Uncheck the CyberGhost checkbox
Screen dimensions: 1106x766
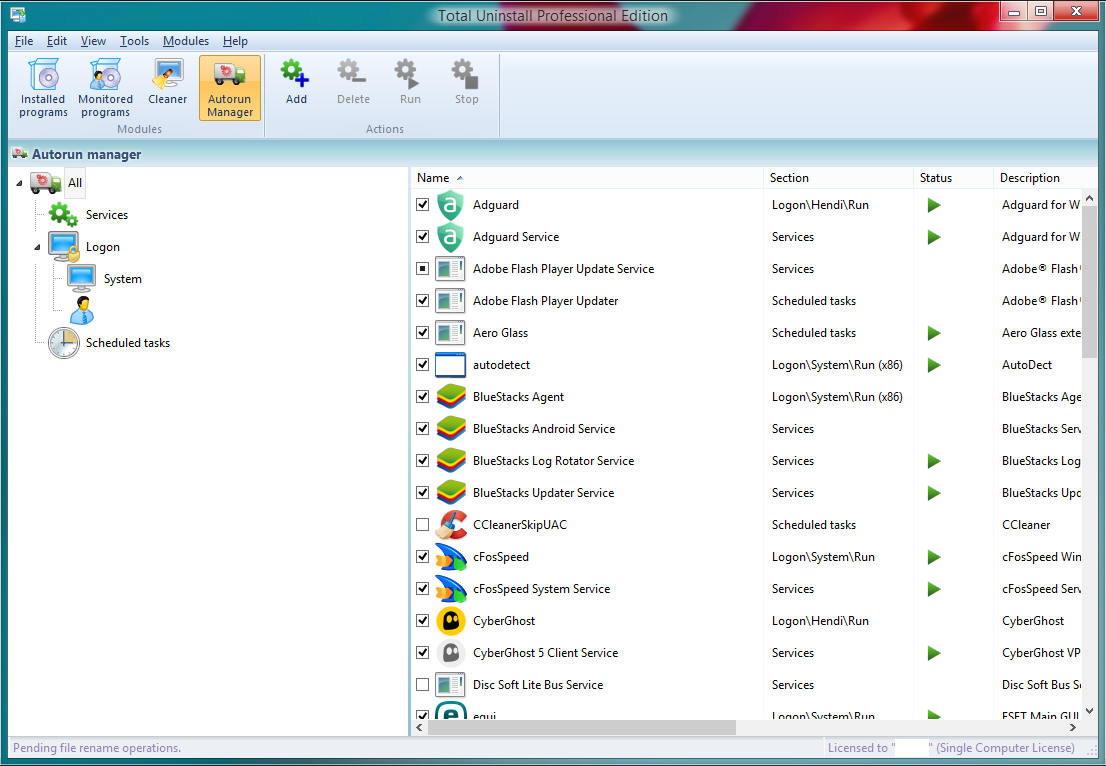[423, 621]
